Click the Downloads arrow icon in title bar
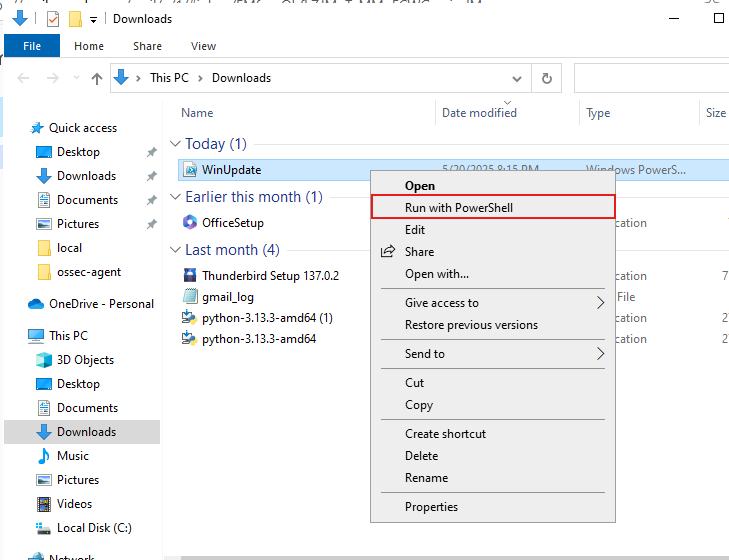The image size is (729, 560). pos(20,19)
